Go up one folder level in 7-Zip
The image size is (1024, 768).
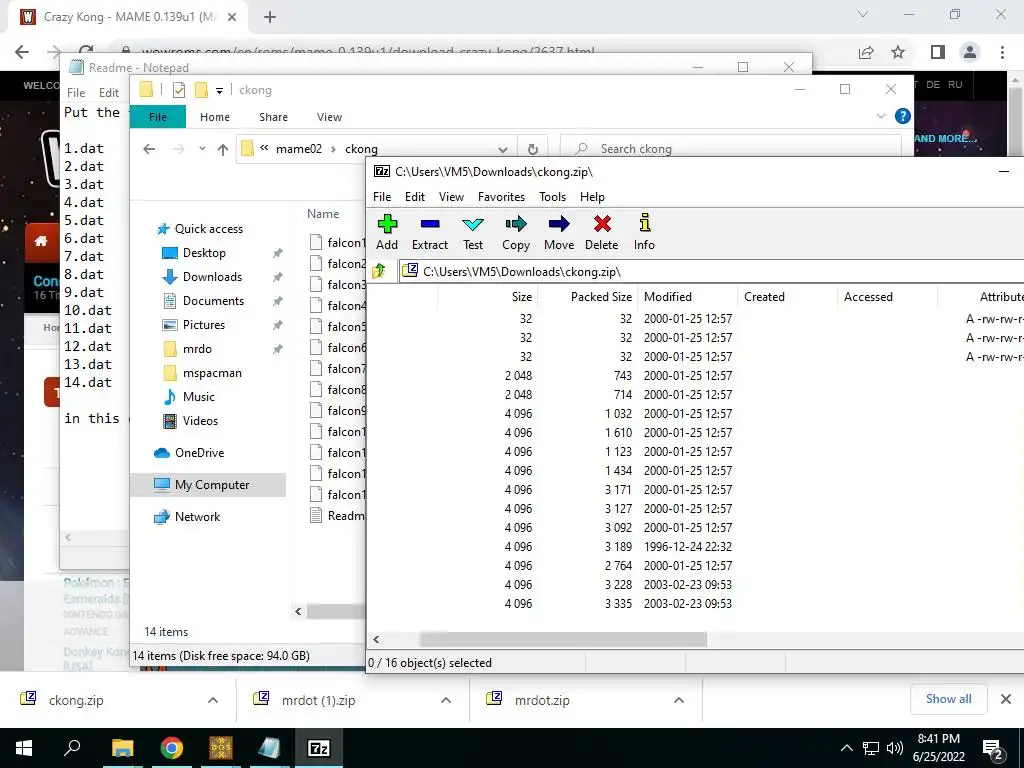(x=379, y=270)
